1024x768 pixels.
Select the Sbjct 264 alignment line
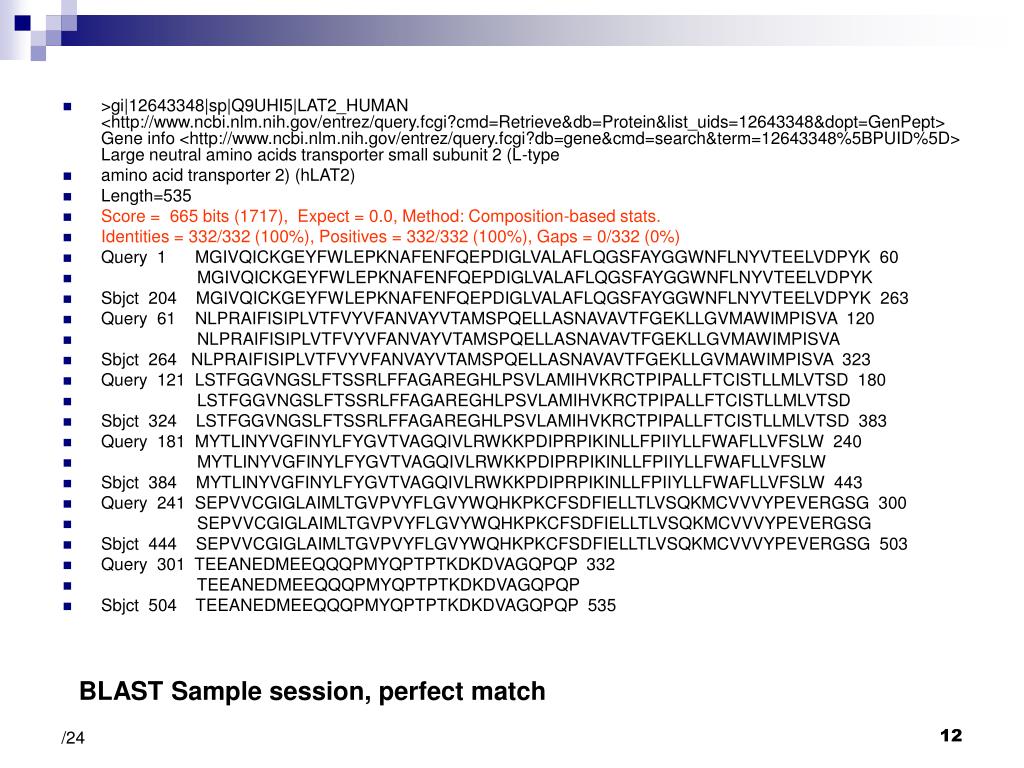click(x=486, y=360)
